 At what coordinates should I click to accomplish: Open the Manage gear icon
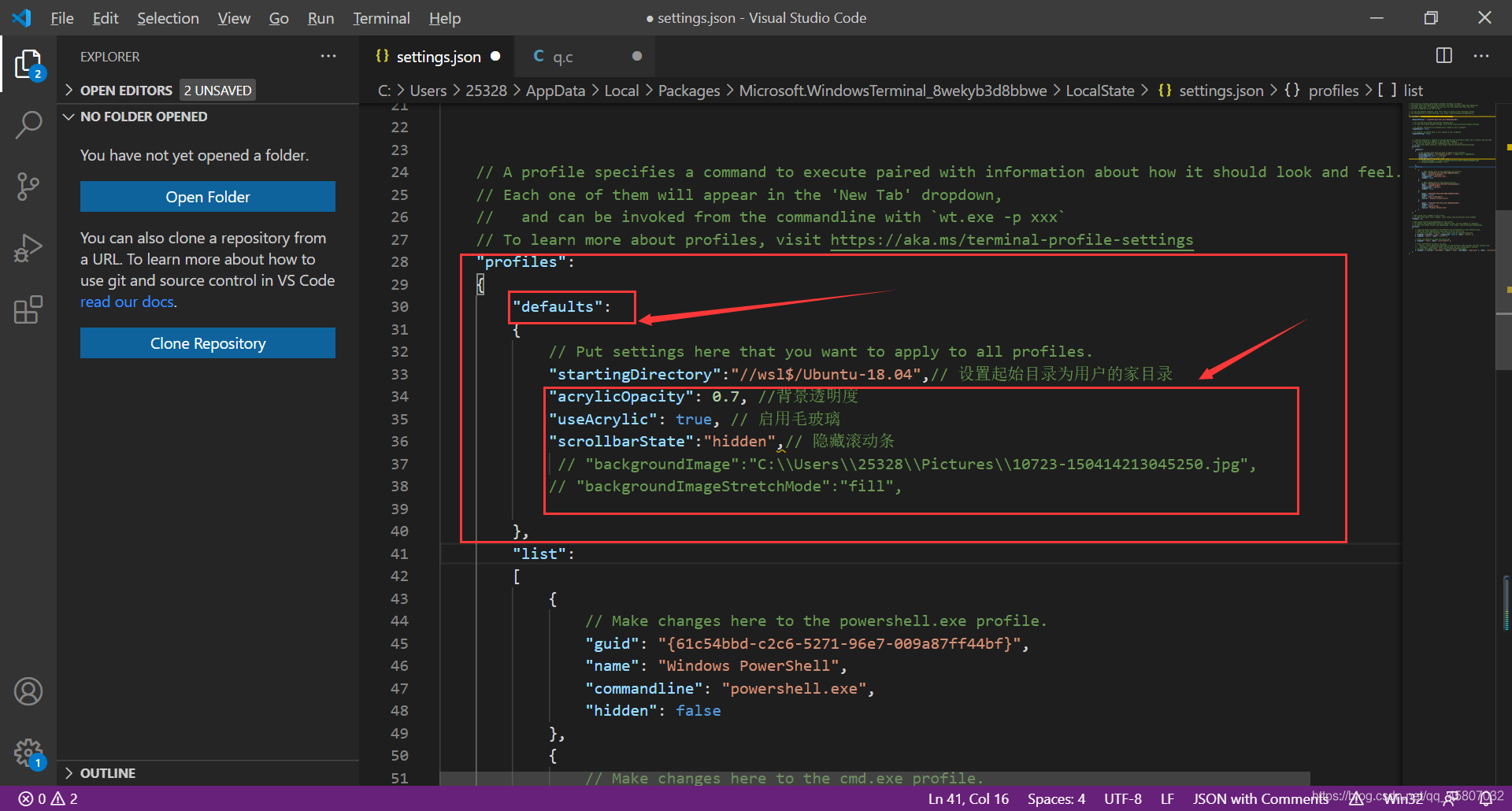28,753
